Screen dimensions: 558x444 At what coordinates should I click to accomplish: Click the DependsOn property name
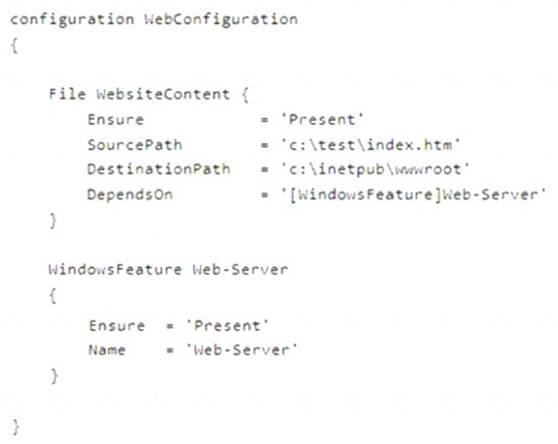click(130, 194)
